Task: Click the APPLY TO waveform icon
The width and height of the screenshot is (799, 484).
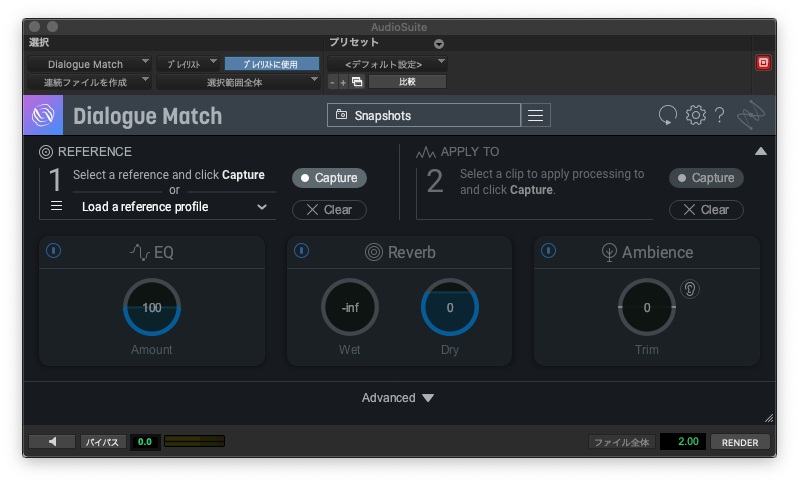Action: (425, 152)
